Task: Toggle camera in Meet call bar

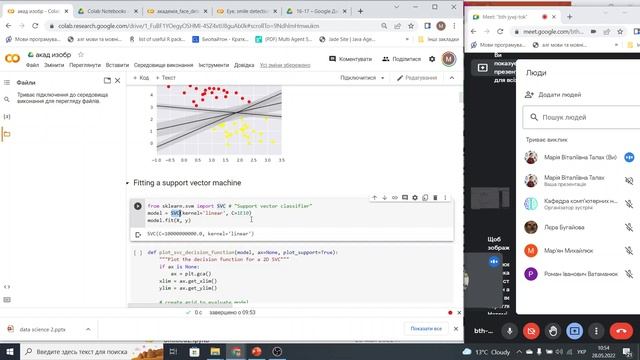Action: pos(531,331)
